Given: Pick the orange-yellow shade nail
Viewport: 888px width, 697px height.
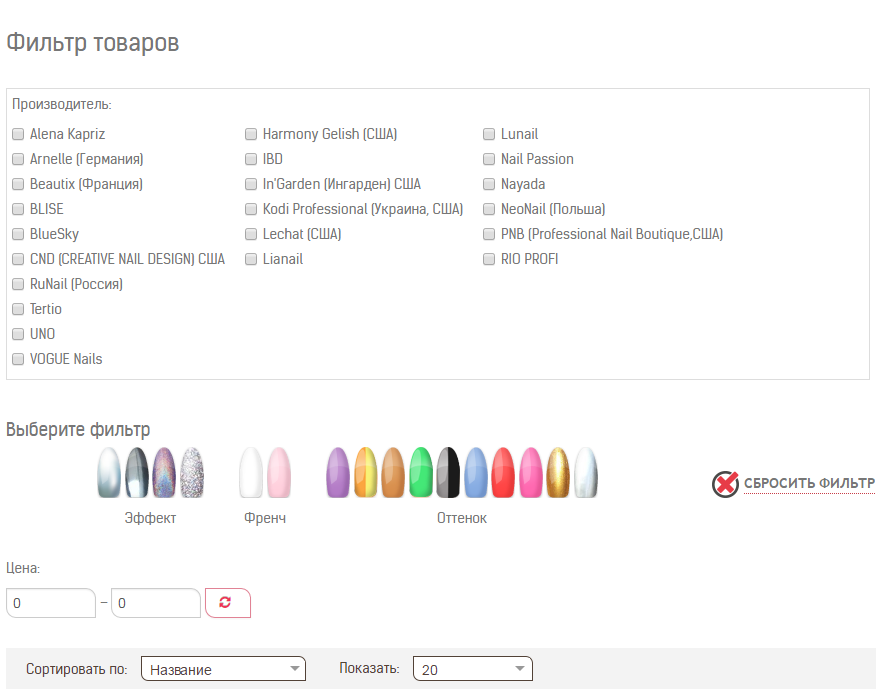Looking at the screenshot, I should [x=365, y=473].
